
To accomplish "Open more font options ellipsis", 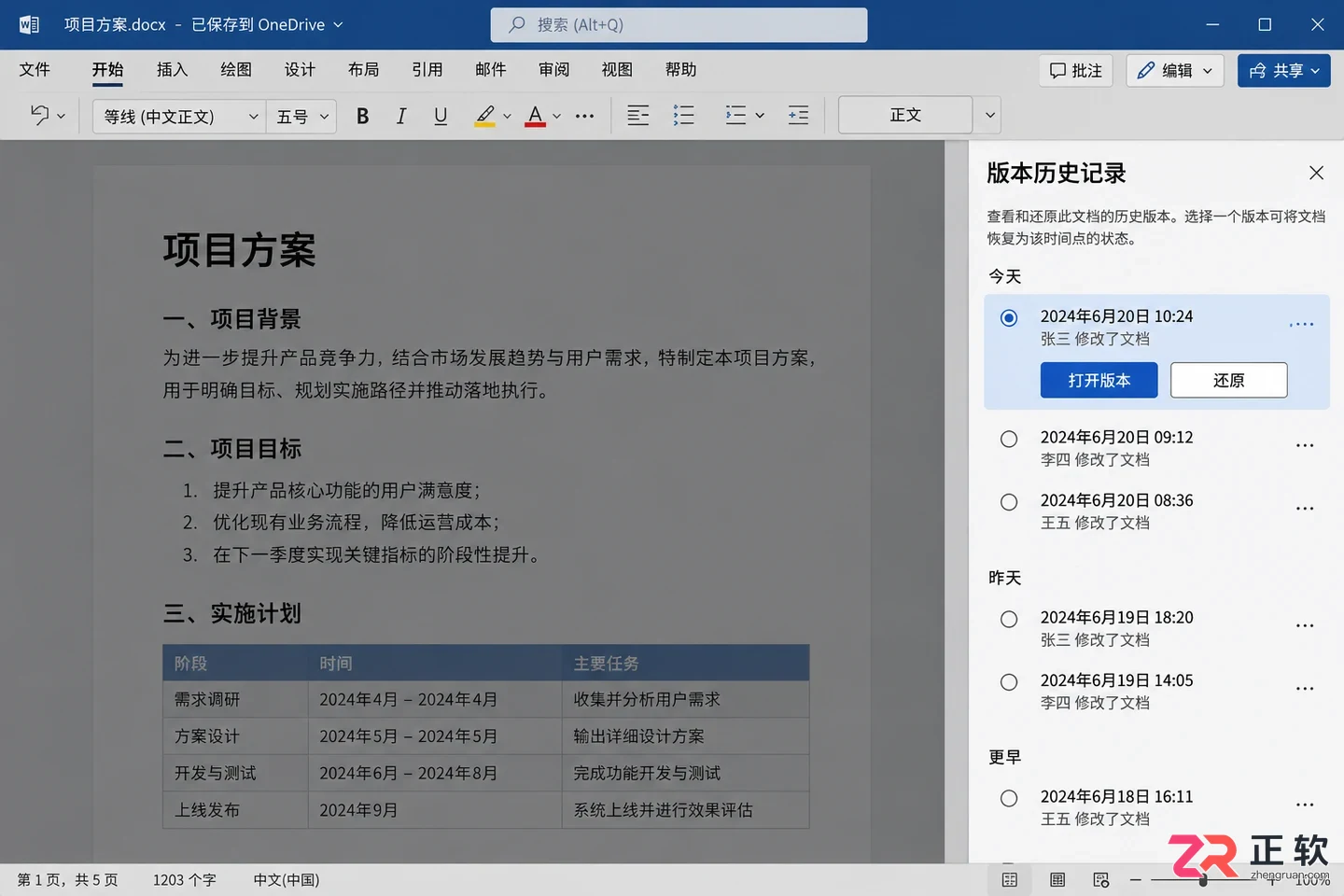I will 585,116.
